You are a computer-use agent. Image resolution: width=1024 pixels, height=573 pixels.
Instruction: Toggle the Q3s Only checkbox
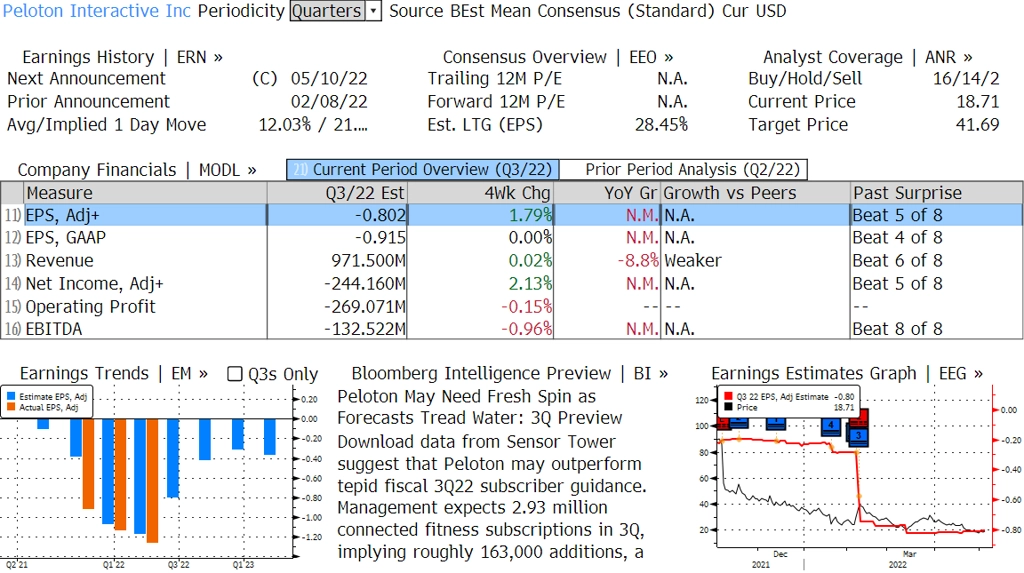[x=234, y=374]
